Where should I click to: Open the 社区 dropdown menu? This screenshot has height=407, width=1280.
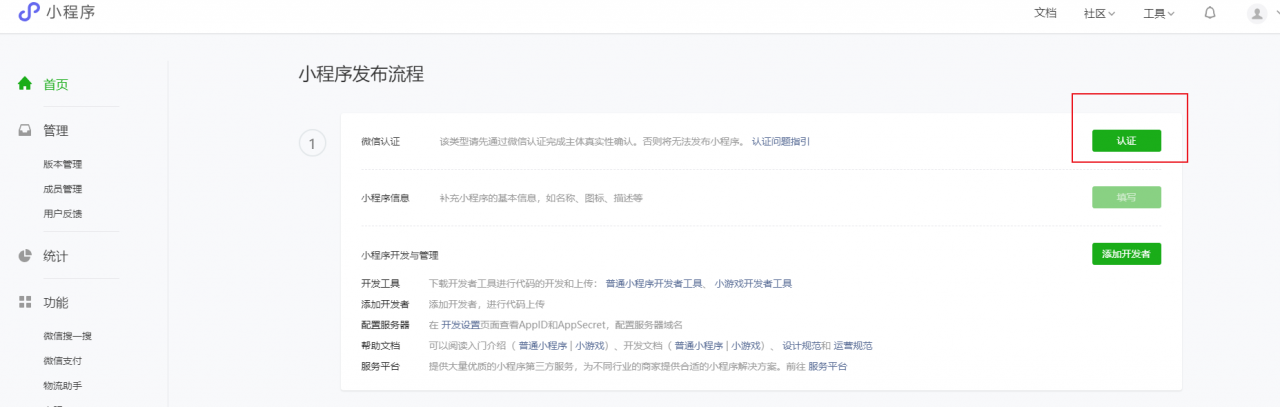pyautogui.click(x=1099, y=13)
